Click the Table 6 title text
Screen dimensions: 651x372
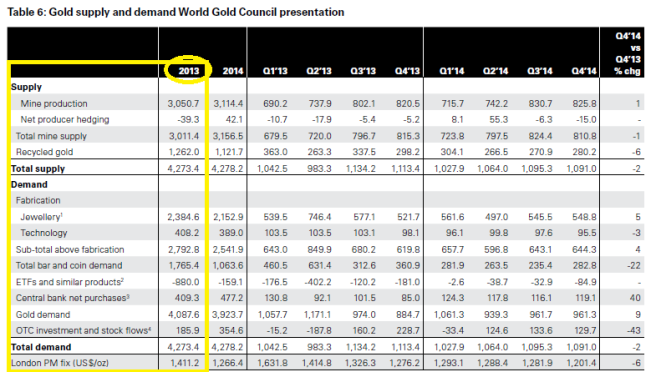[x=176, y=12]
